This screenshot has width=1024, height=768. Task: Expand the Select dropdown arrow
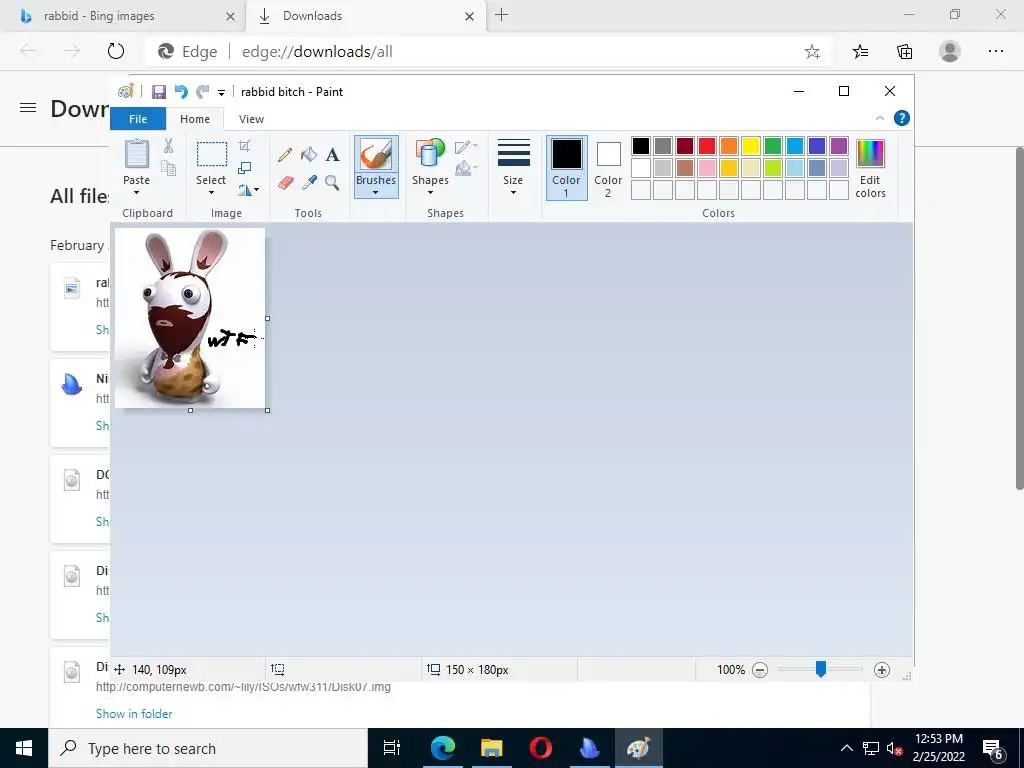click(211, 193)
